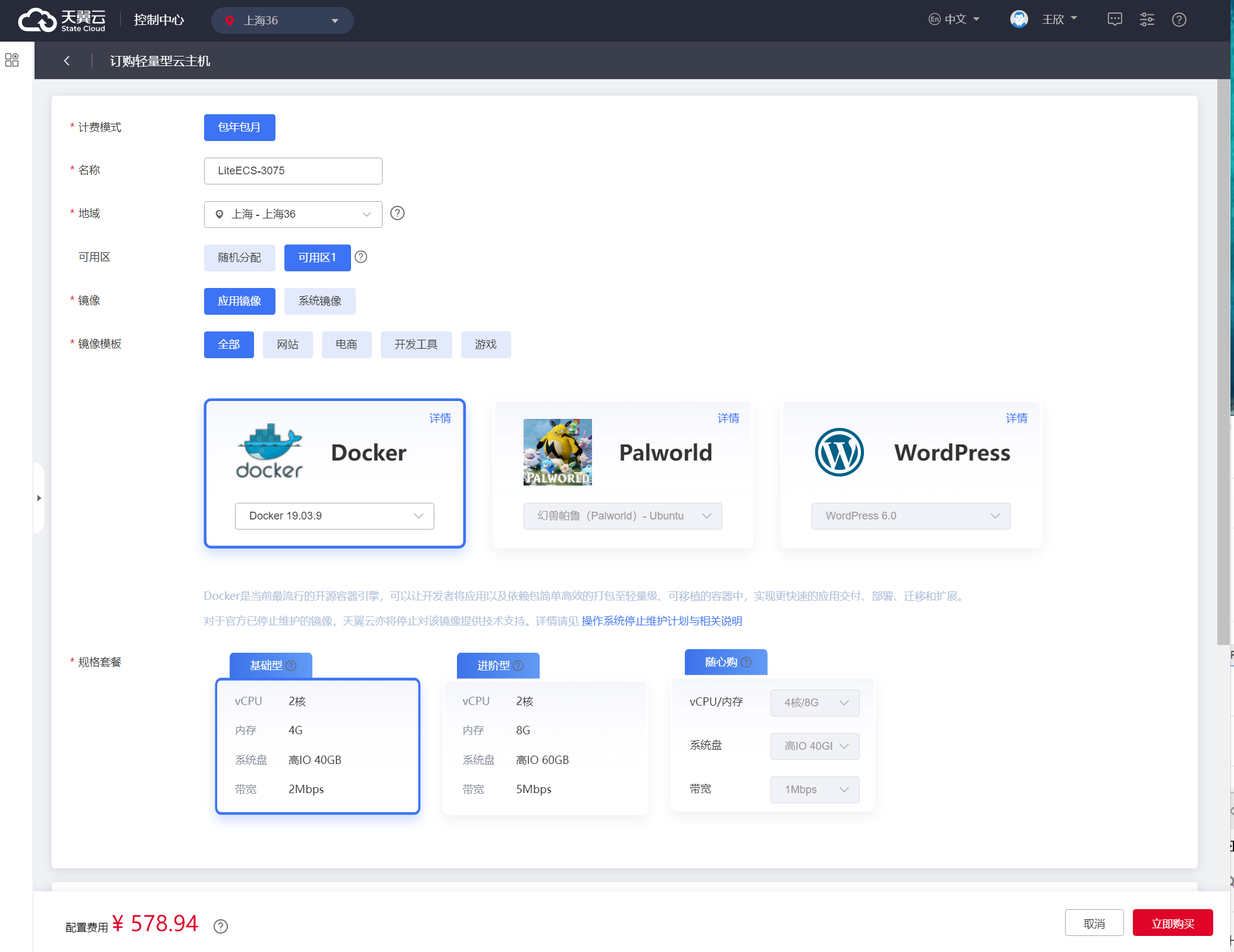1234x952 pixels.
Task: Click the 立即购买 button
Action: (1173, 923)
